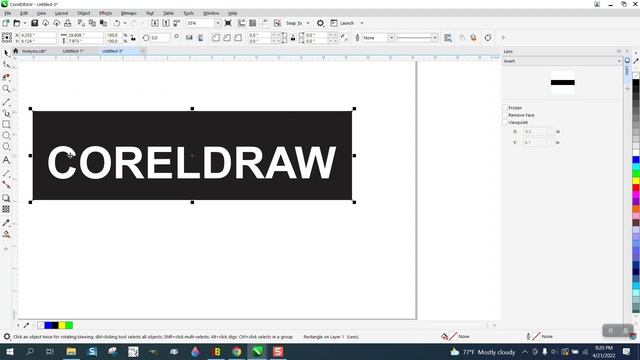The image size is (640, 360).
Task: Click the Save floppy disk icon
Action: (x=34, y=23)
